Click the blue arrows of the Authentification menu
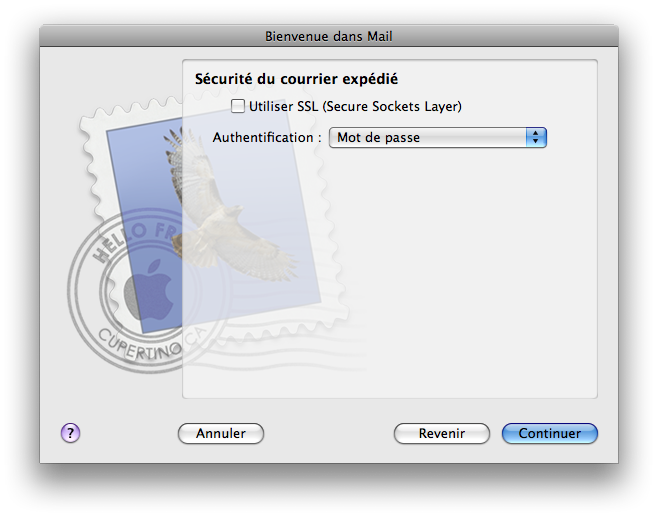This screenshot has width=658, height=518. coord(536,137)
